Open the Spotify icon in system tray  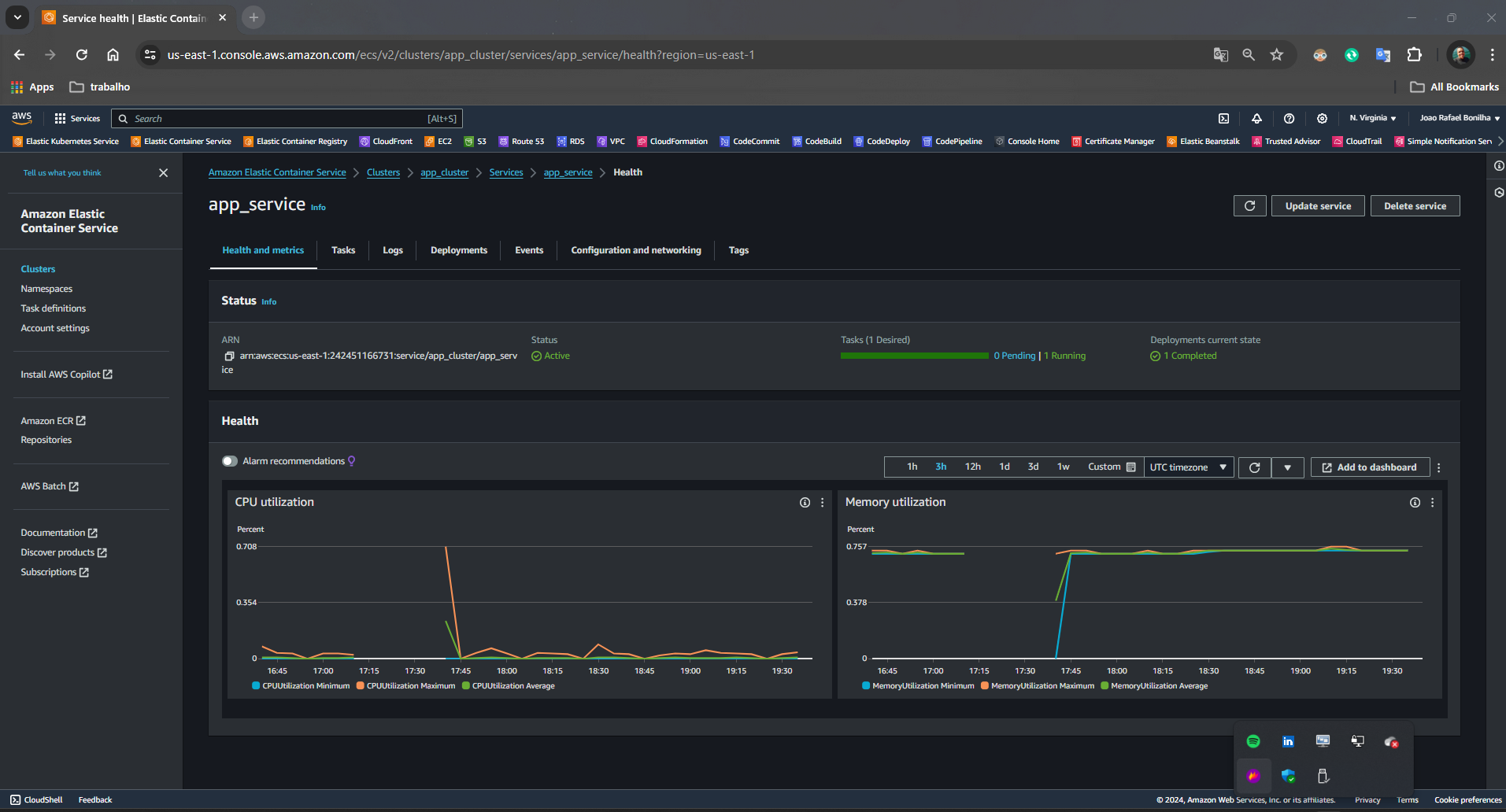pos(1253,741)
